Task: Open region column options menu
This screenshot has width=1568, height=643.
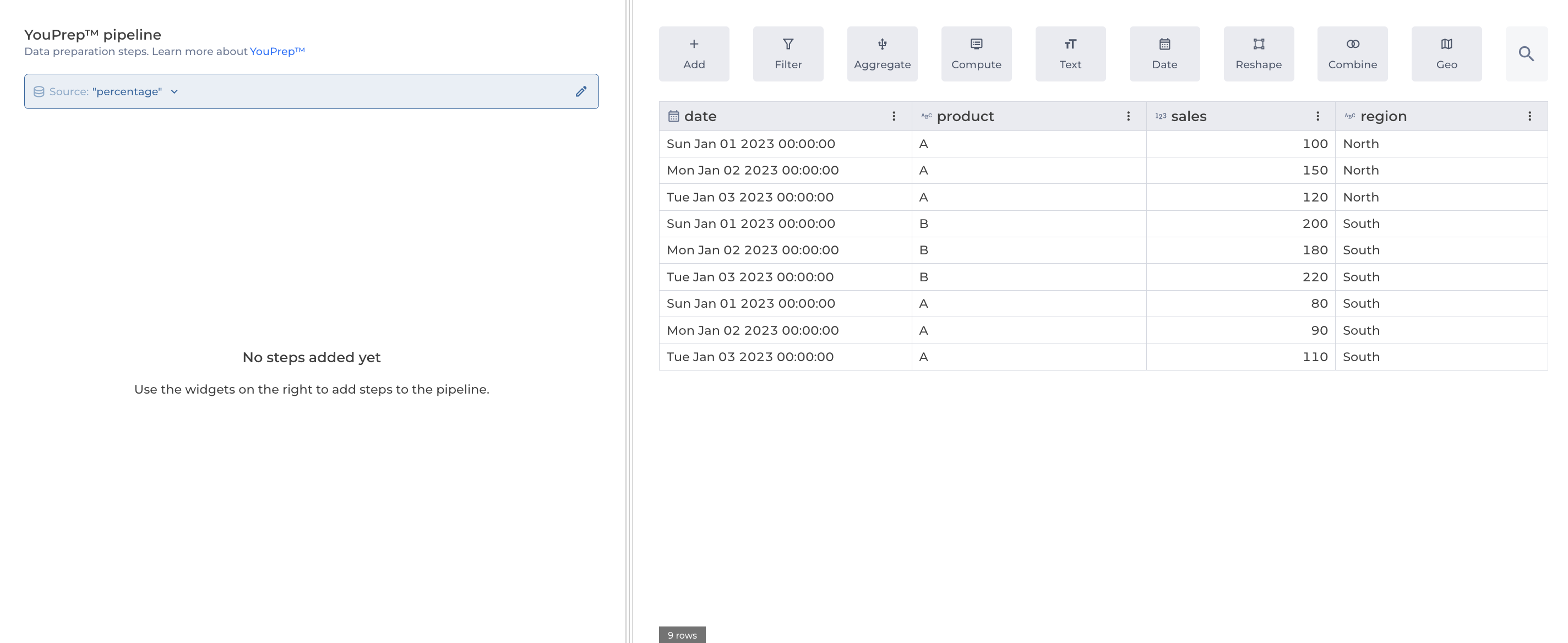Action: click(1529, 116)
